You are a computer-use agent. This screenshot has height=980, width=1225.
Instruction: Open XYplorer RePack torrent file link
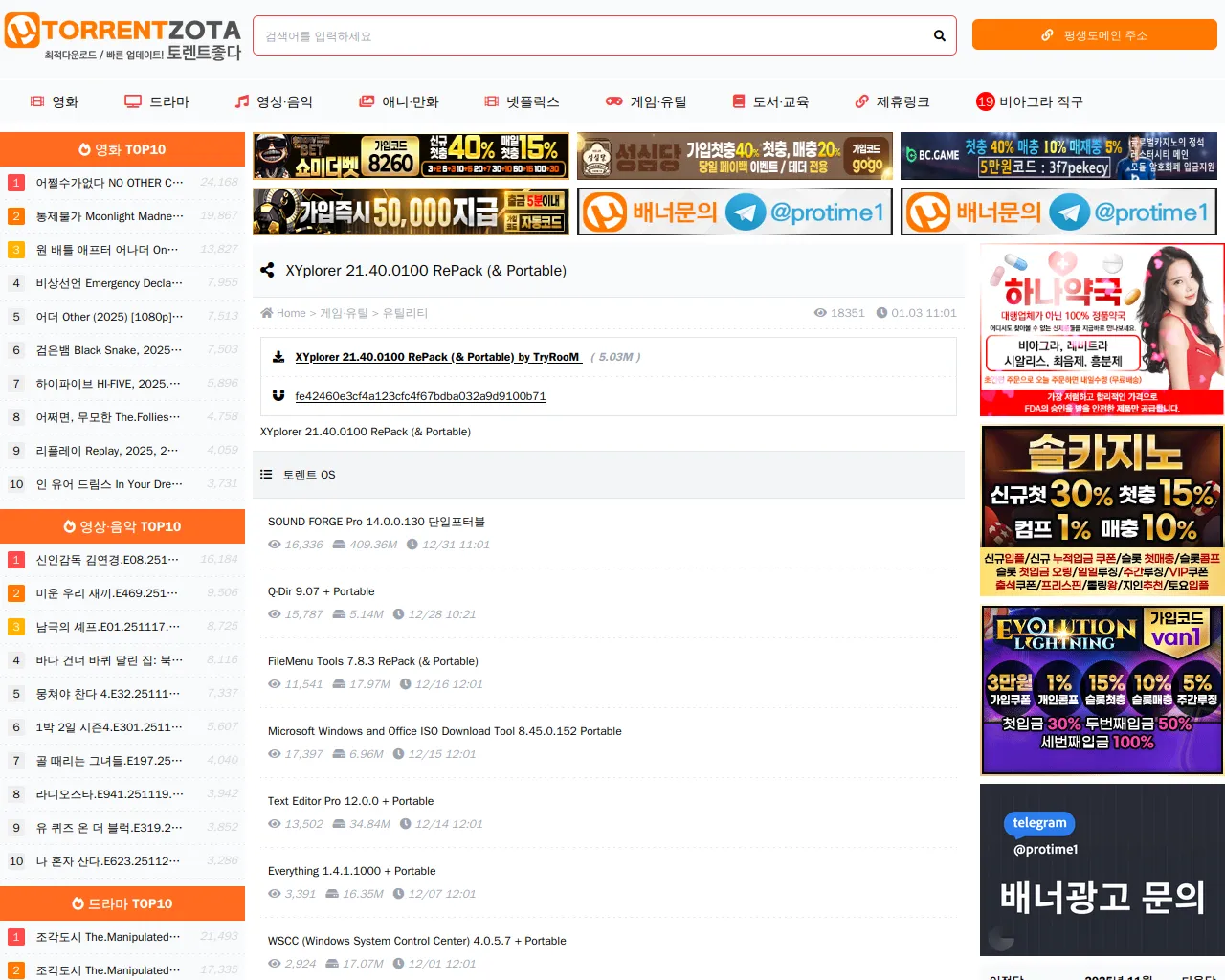coord(436,357)
